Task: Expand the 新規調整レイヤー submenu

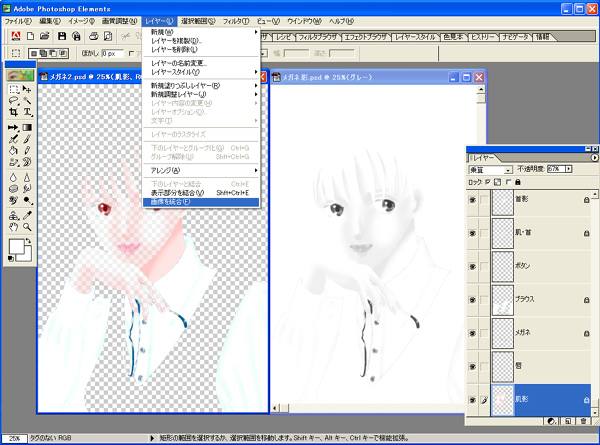Action: click(201, 94)
